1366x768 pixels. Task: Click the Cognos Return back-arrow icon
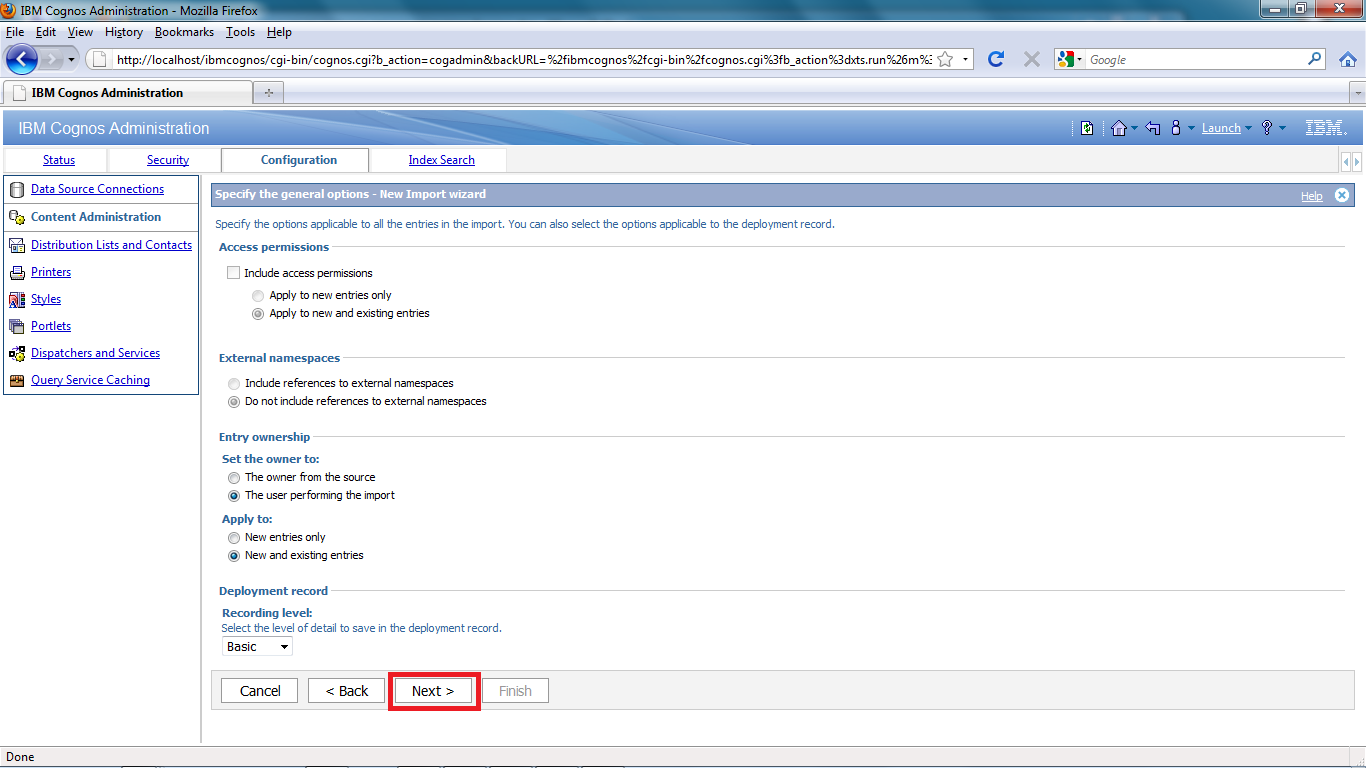coord(1153,128)
